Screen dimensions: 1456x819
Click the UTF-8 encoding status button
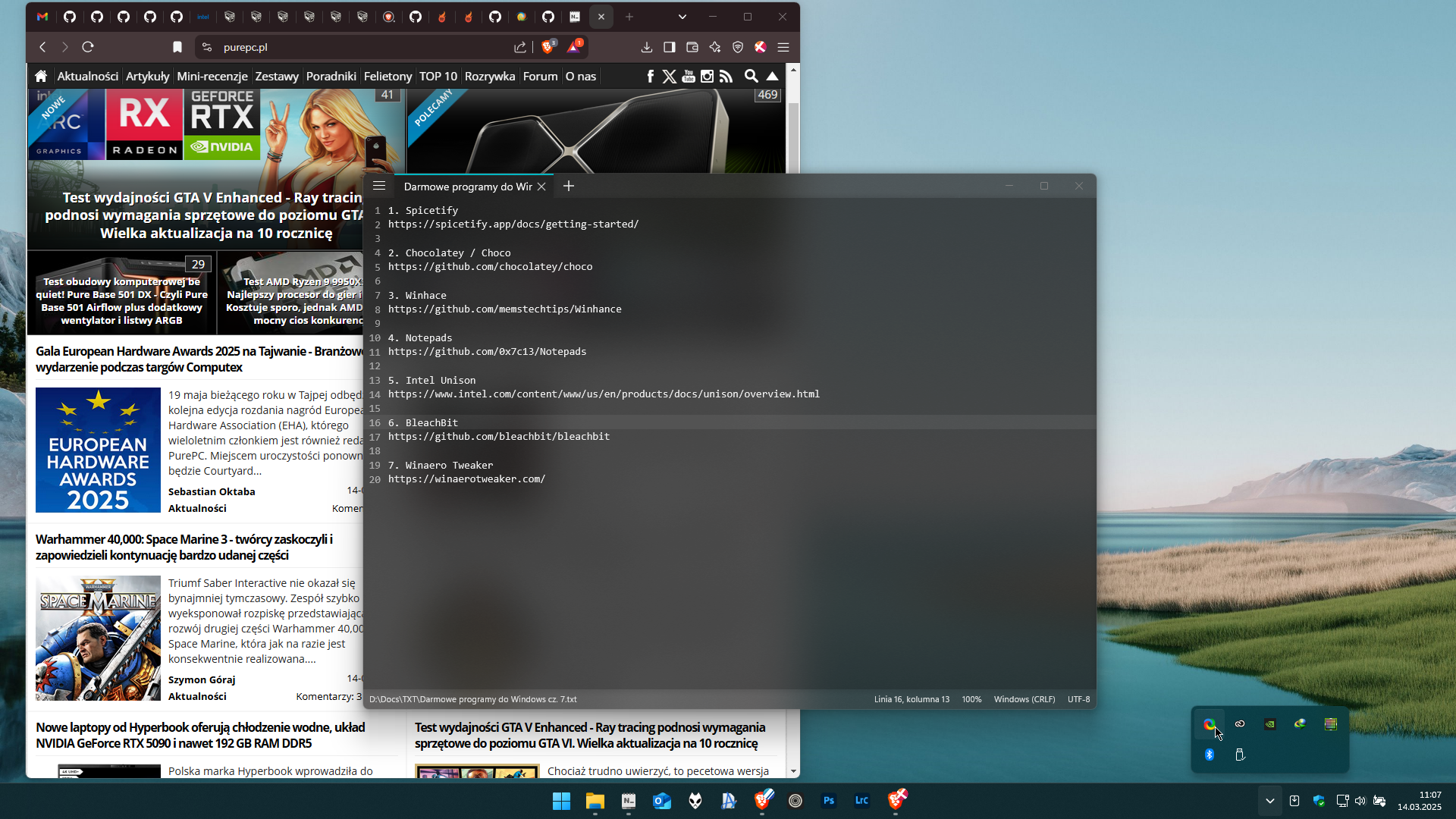tap(1078, 699)
